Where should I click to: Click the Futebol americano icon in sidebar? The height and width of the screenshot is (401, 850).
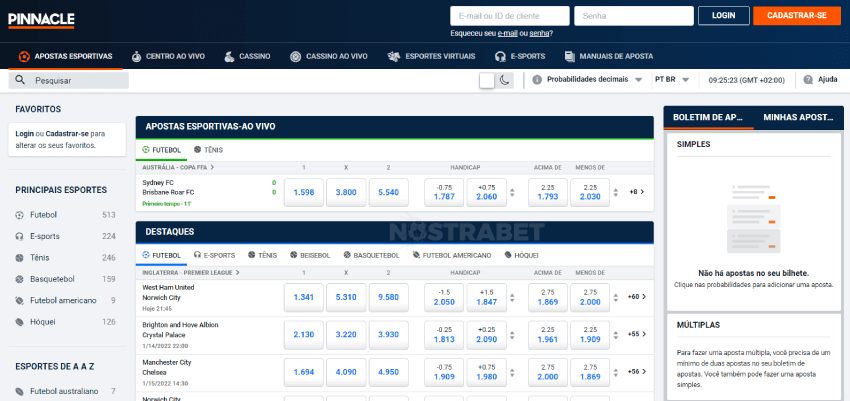coord(20,300)
